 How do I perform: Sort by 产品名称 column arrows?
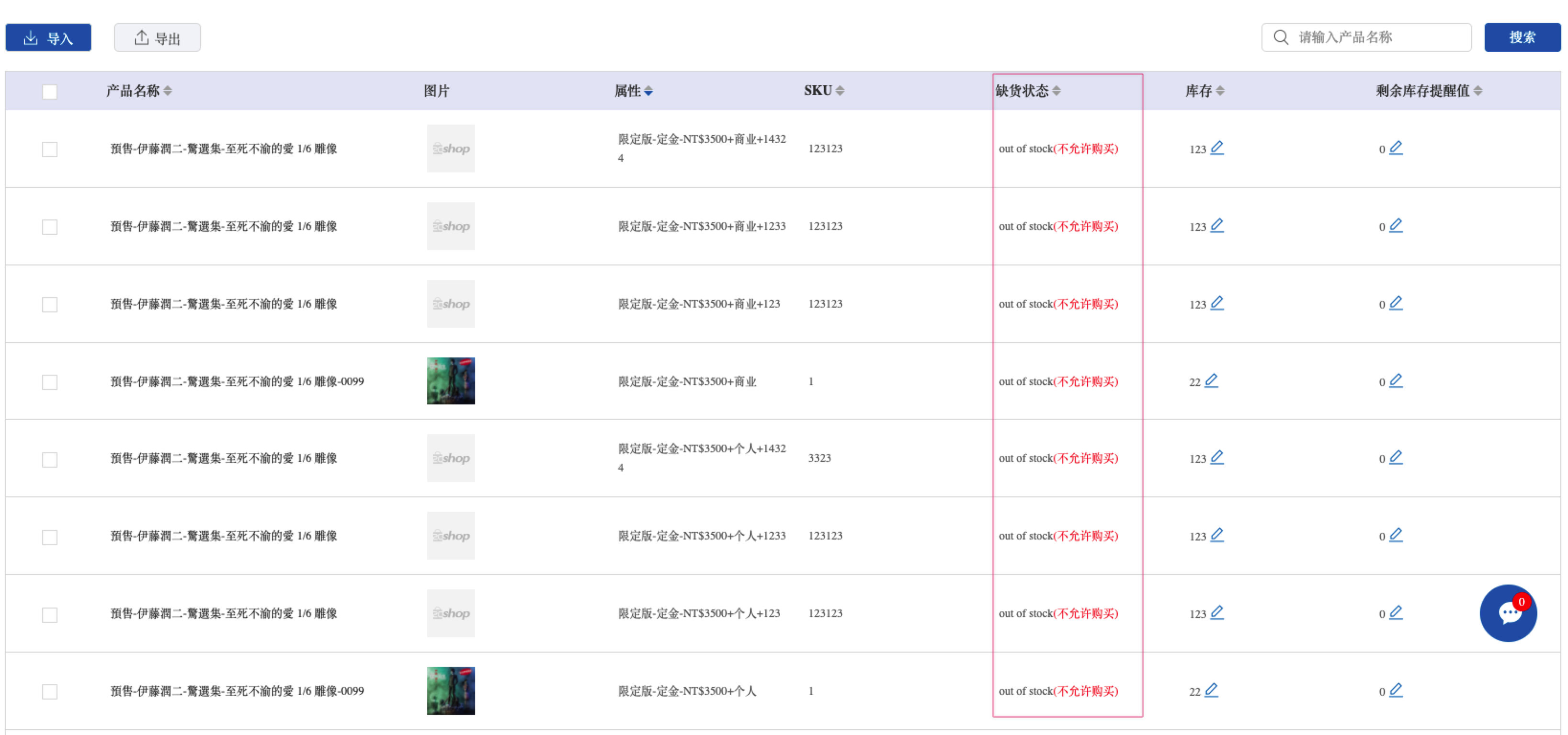(168, 91)
